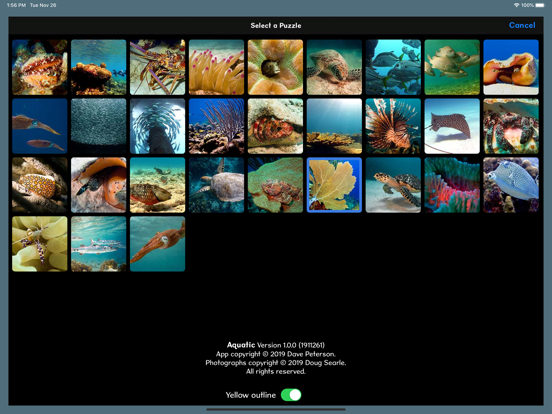Click the 'All rights reserved.' text
The image size is (552, 414).
(276, 371)
